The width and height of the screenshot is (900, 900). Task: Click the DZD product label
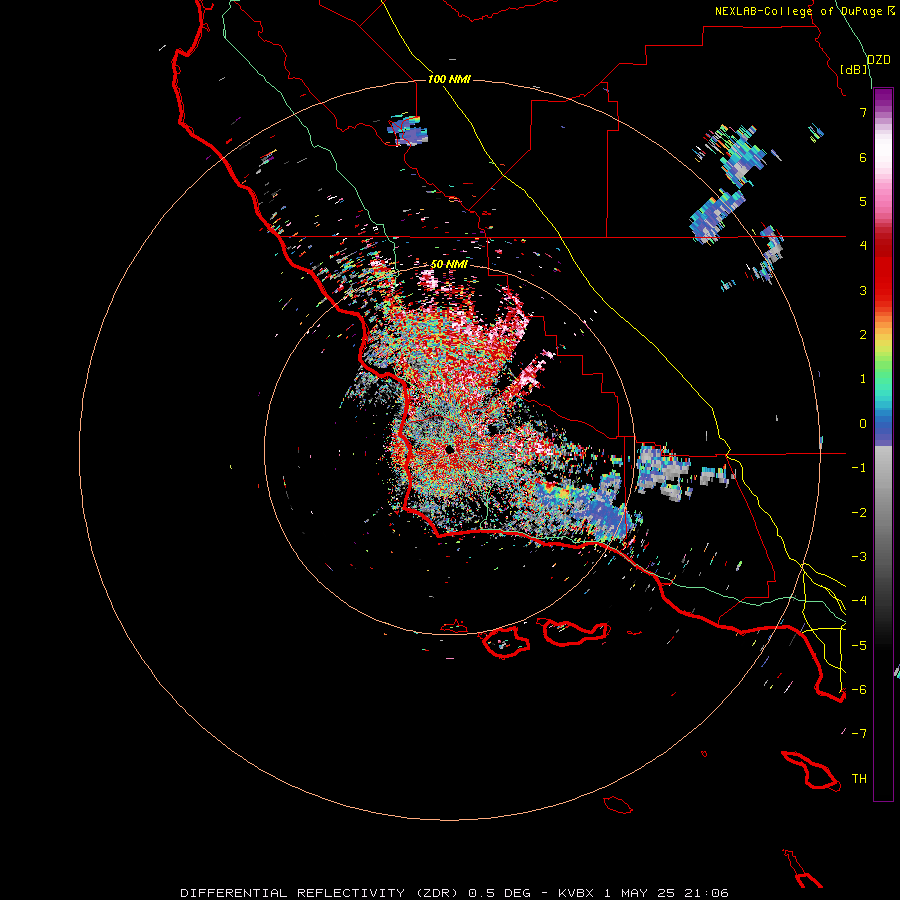click(x=878, y=60)
